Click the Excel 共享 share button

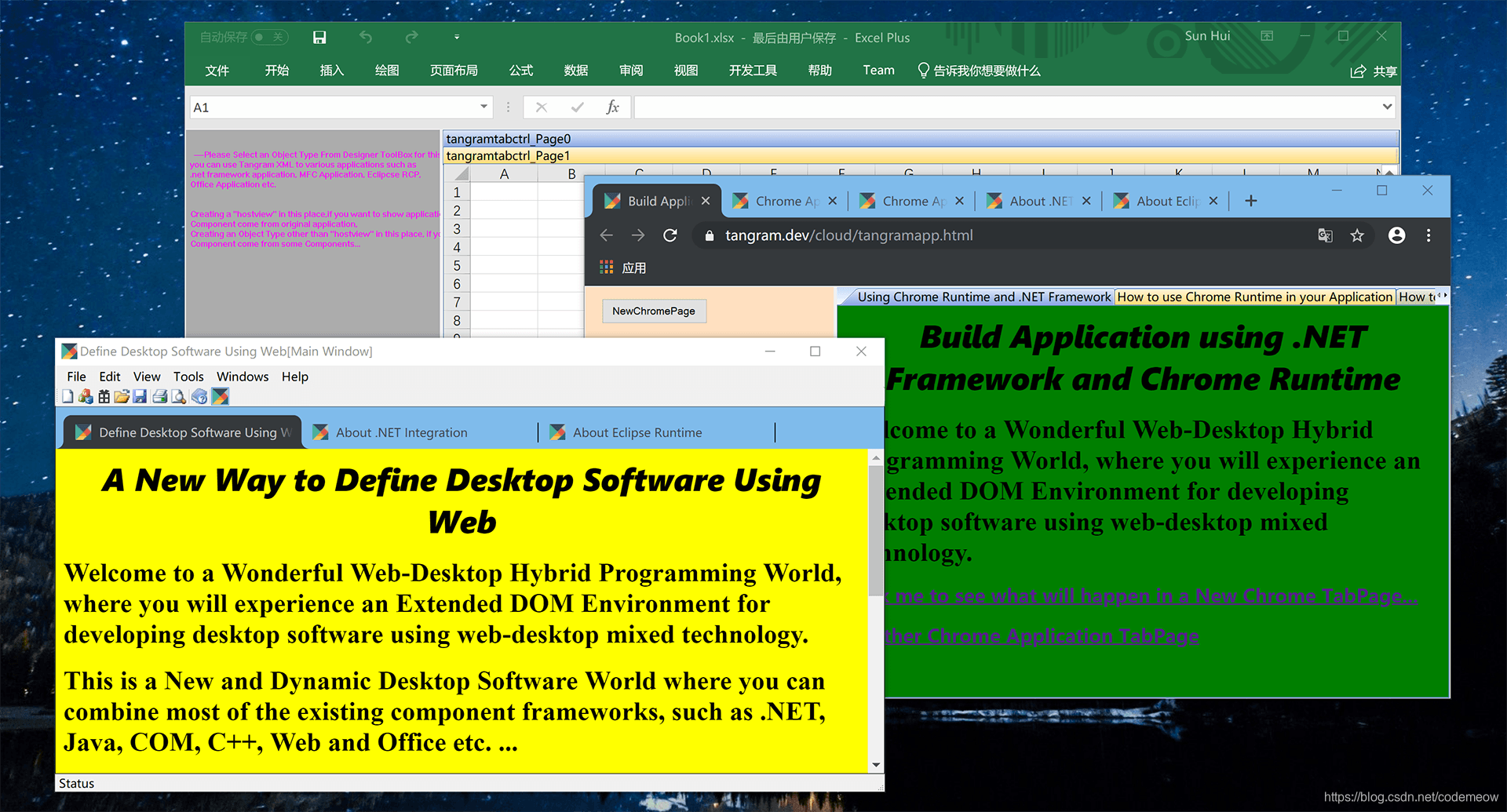click(1374, 71)
